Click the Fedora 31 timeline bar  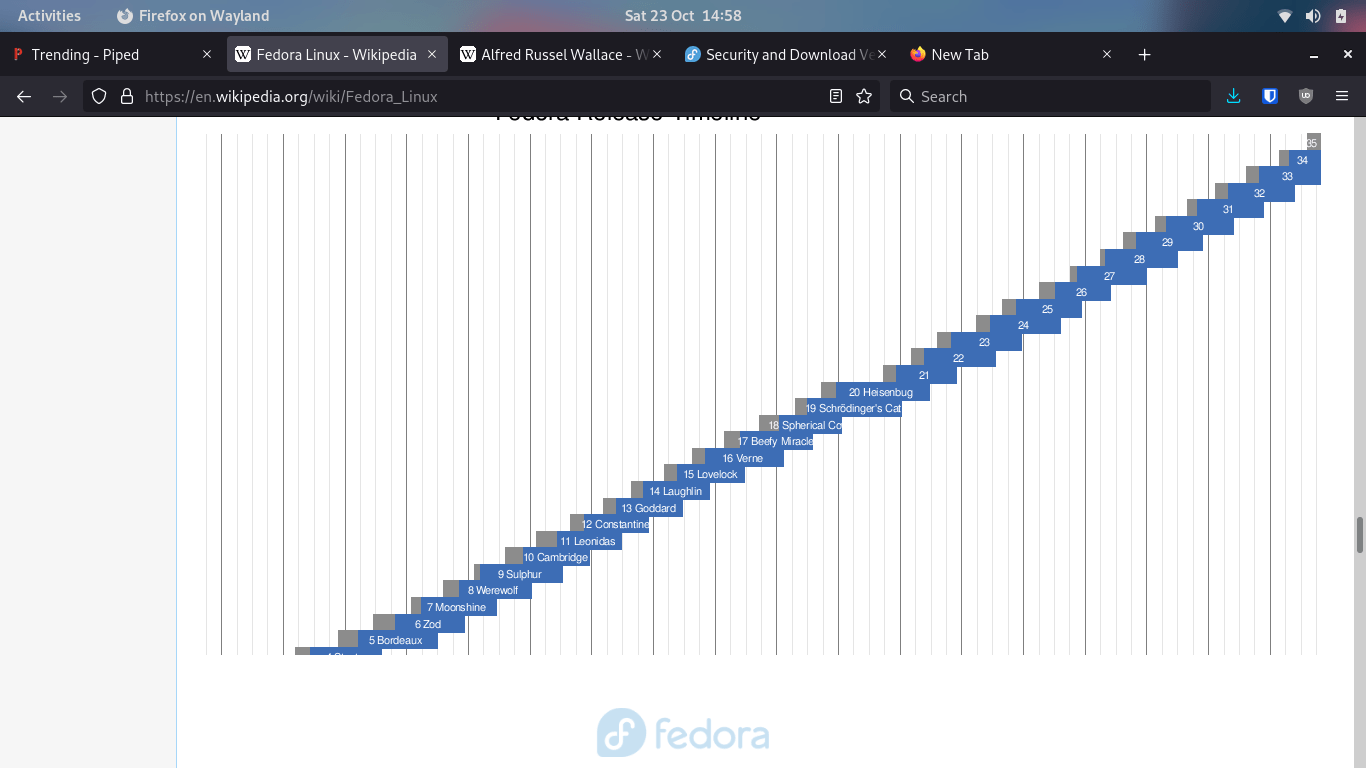[1230, 209]
